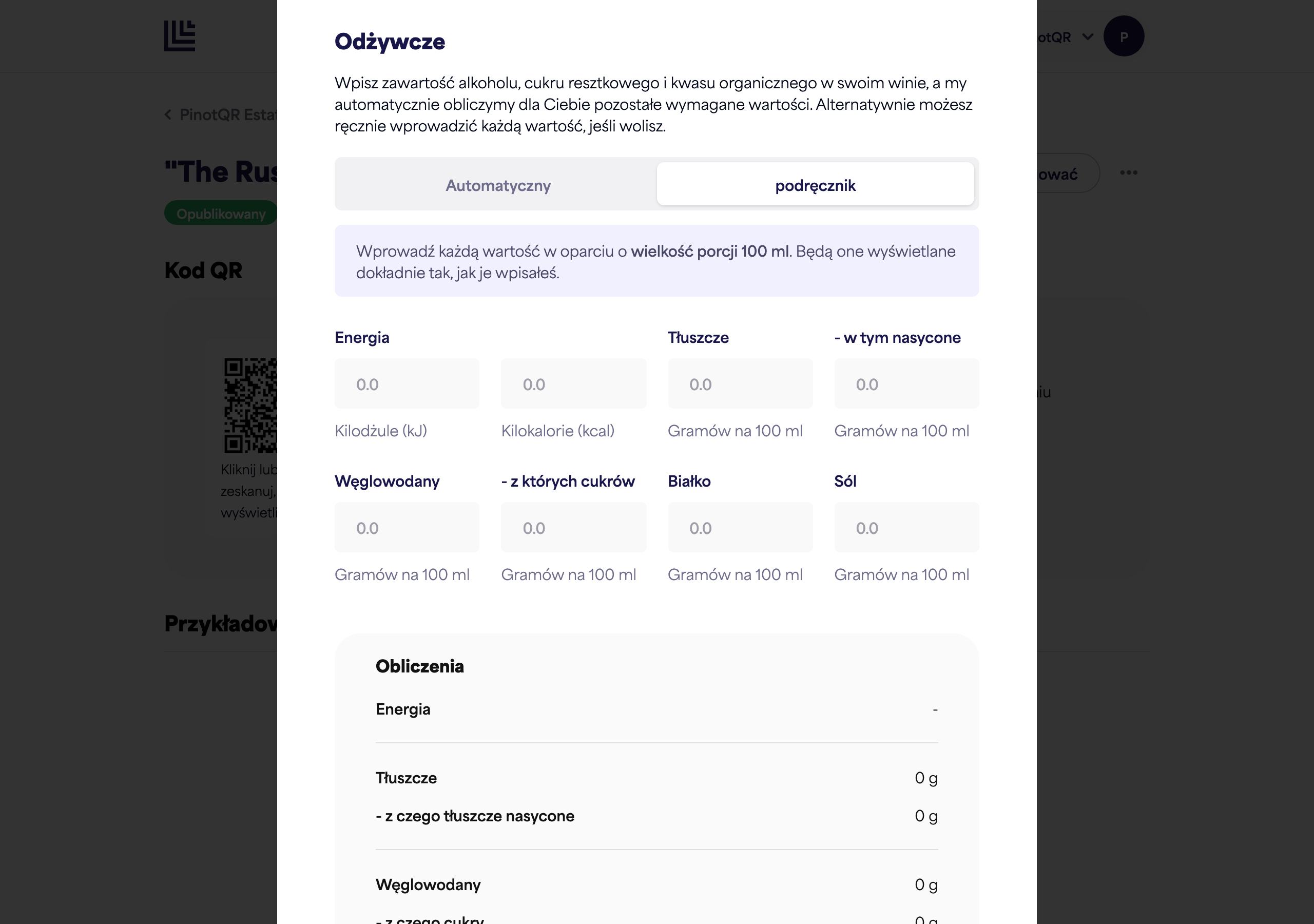This screenshot has height=924, width=1314.
Task: Expand the account dropdown chevron
Action: pyautogui.click(x=1087, y=36)
